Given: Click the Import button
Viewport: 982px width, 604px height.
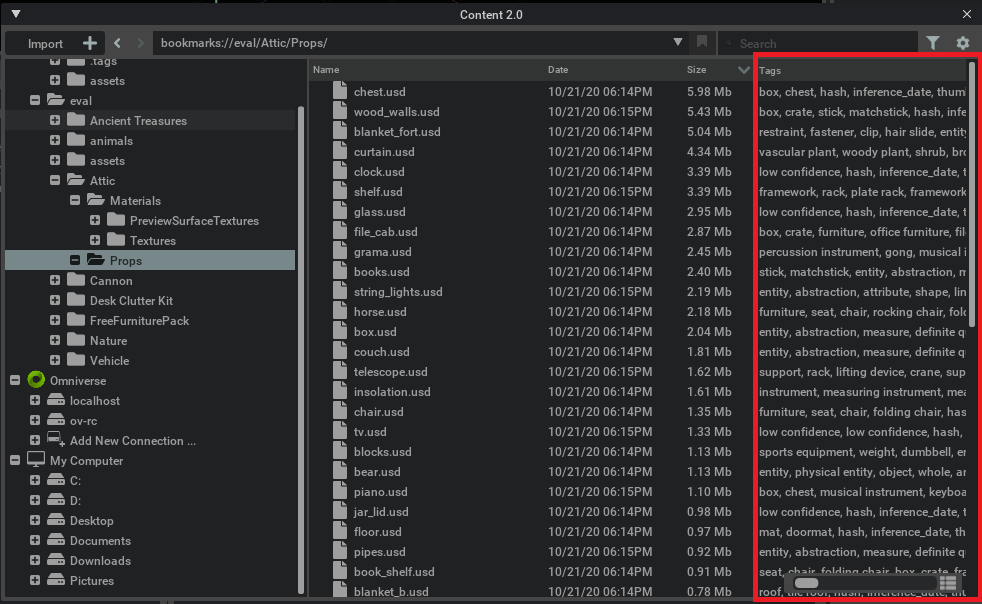Looking at the screenshot, I should (x=45, y=43).
